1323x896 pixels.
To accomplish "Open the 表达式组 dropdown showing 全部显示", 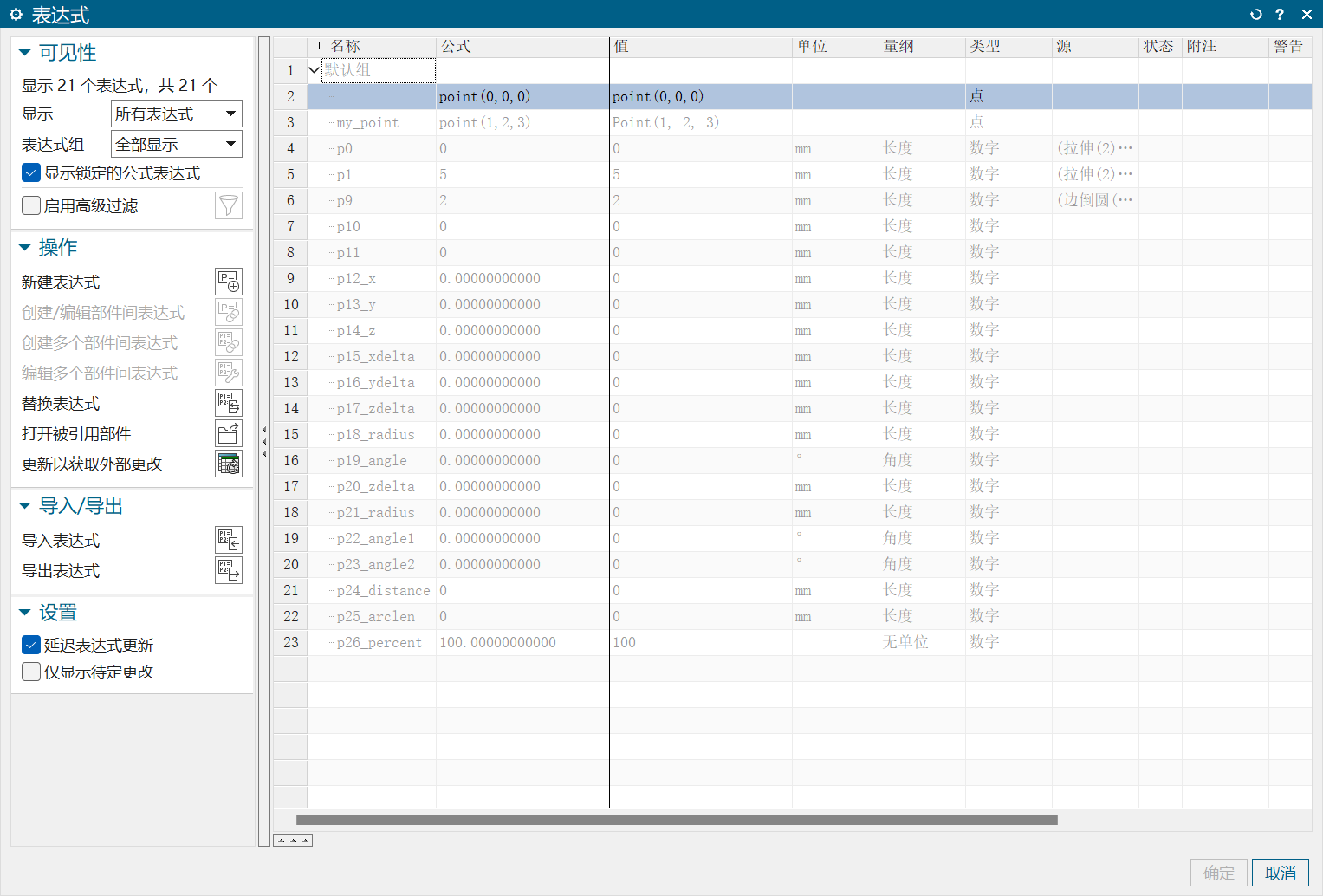I will 177,144.
